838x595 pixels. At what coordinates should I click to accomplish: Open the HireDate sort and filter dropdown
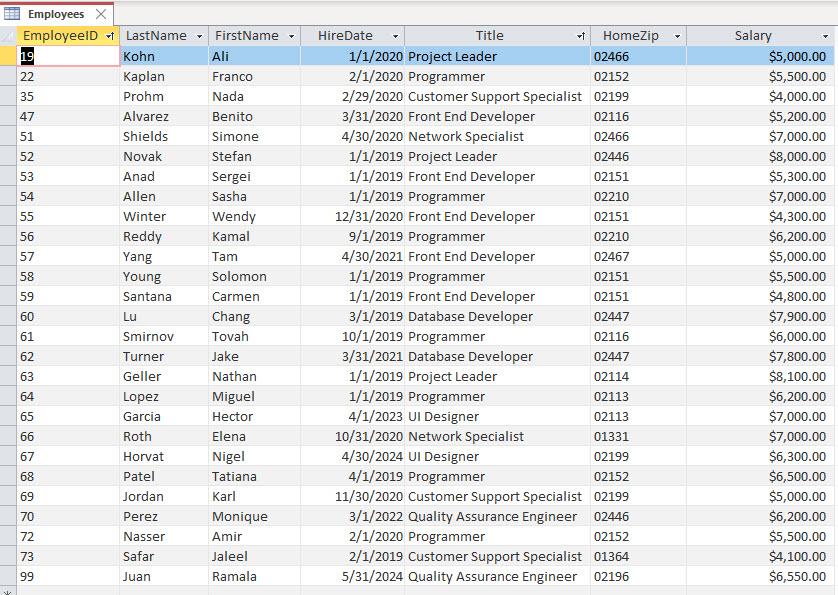(396, 35)
